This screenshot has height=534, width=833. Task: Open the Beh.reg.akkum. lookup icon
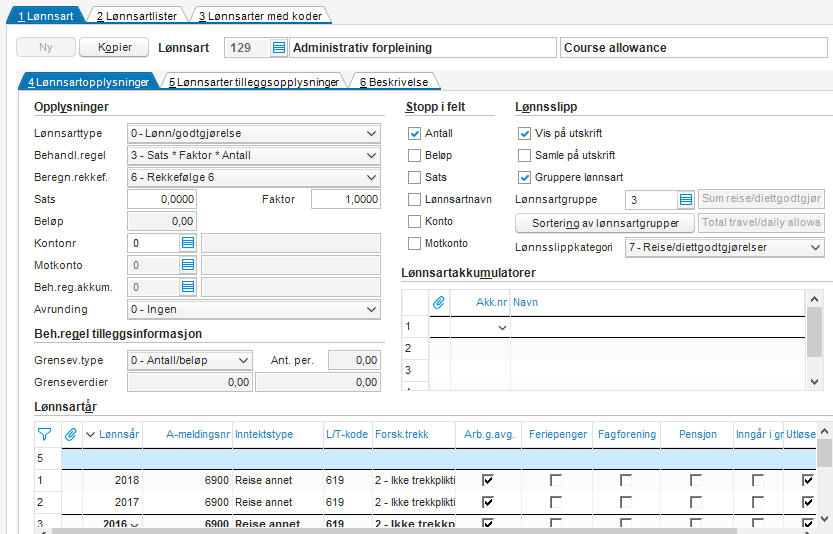tap(187, 287)
